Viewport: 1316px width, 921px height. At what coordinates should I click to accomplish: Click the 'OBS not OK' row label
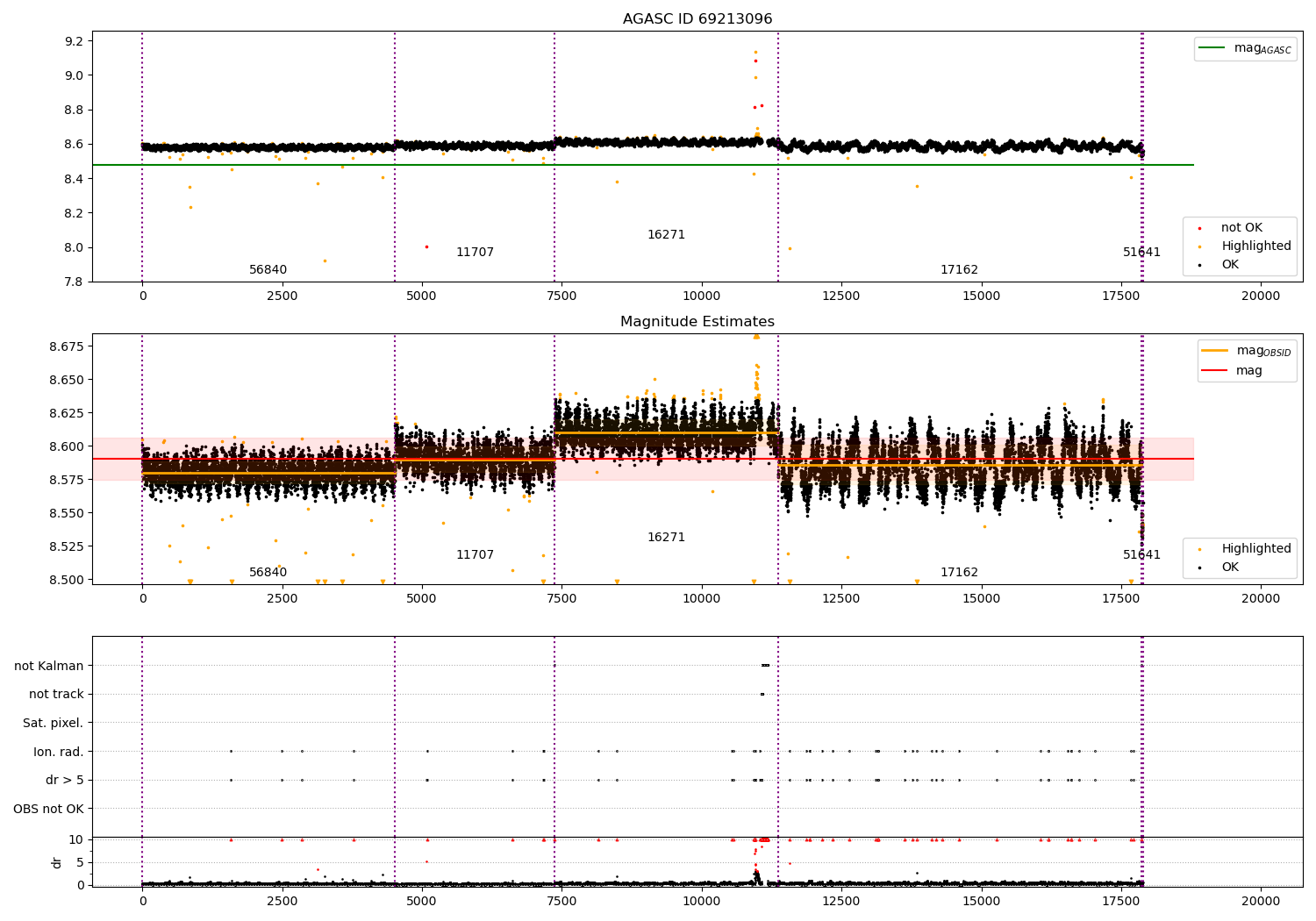pos(49,809)
